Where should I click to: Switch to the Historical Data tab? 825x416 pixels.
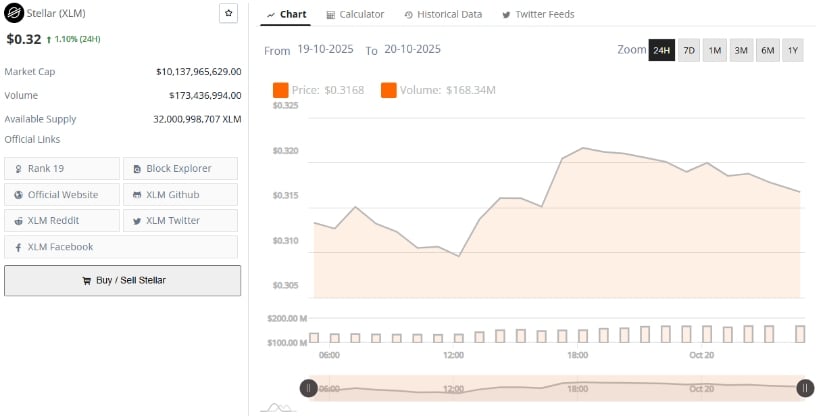tap(443, 14)
